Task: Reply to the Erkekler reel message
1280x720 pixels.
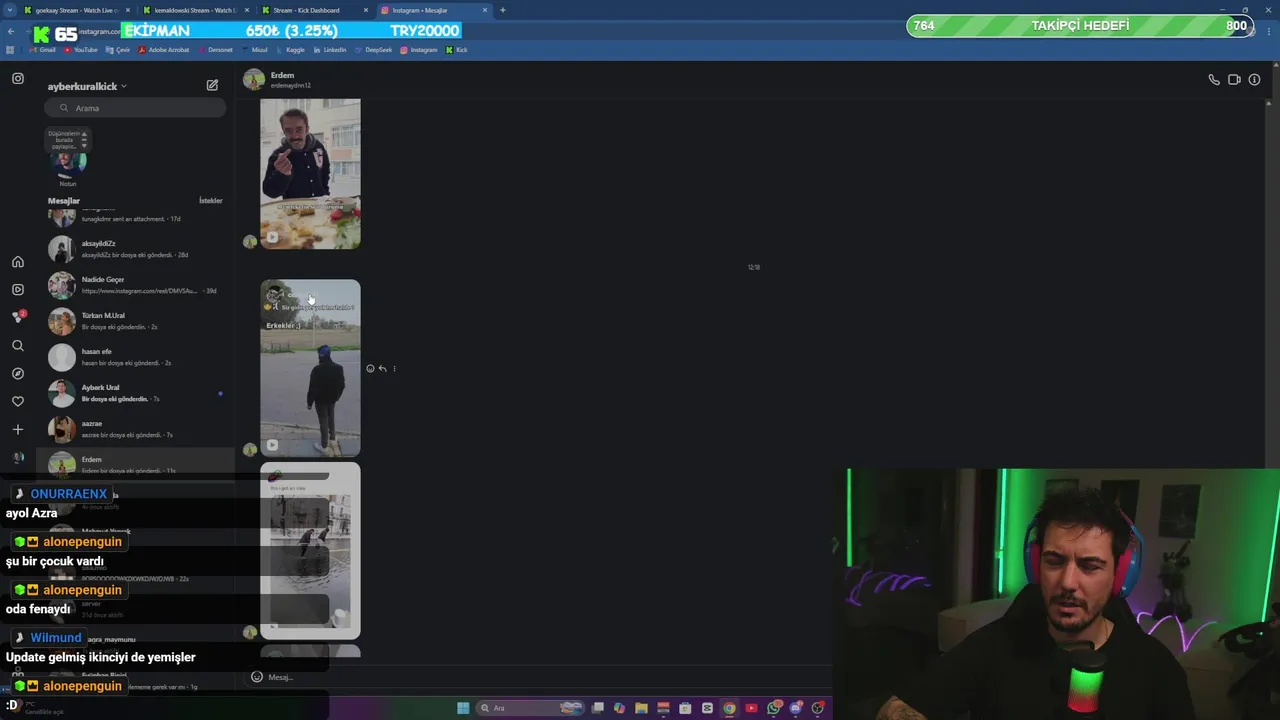Action: pos(382,369)
